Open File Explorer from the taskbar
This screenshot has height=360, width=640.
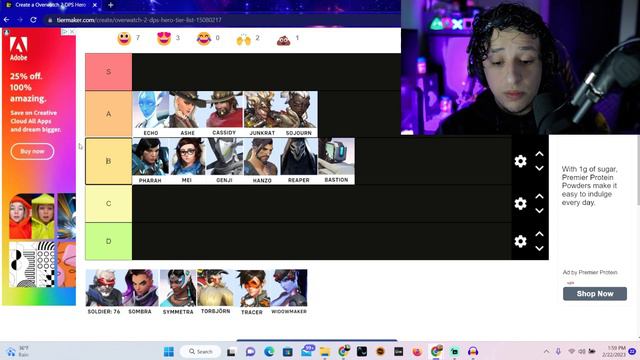[x=325, y=351]
